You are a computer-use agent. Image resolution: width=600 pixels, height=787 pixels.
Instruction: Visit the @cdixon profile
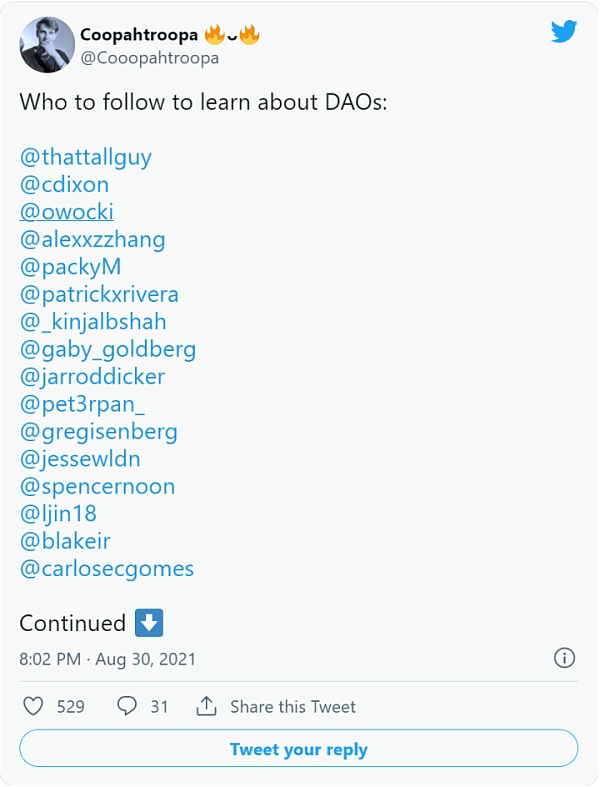click(x=64, y=184)
